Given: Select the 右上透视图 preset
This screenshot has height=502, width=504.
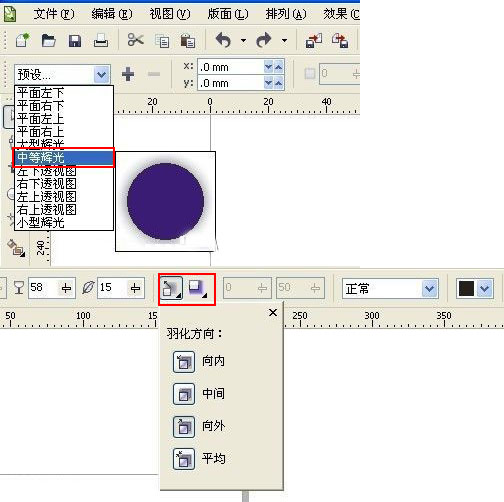Looking at the screenshot, I should (x=64, y=209).
